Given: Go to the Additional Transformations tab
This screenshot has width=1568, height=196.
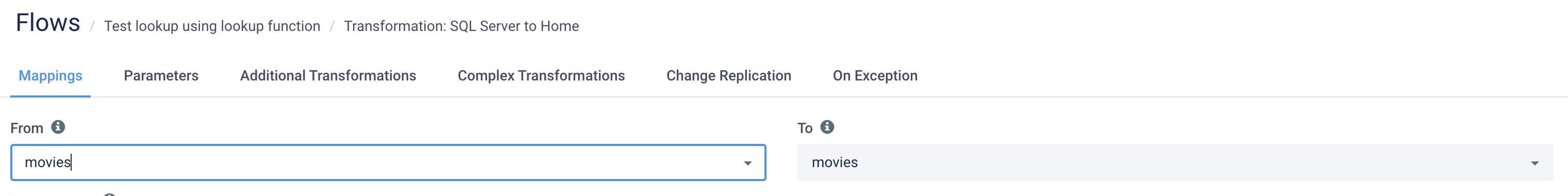Looking at the screenshot, I should pyautogui.click(x=328, y=75).
